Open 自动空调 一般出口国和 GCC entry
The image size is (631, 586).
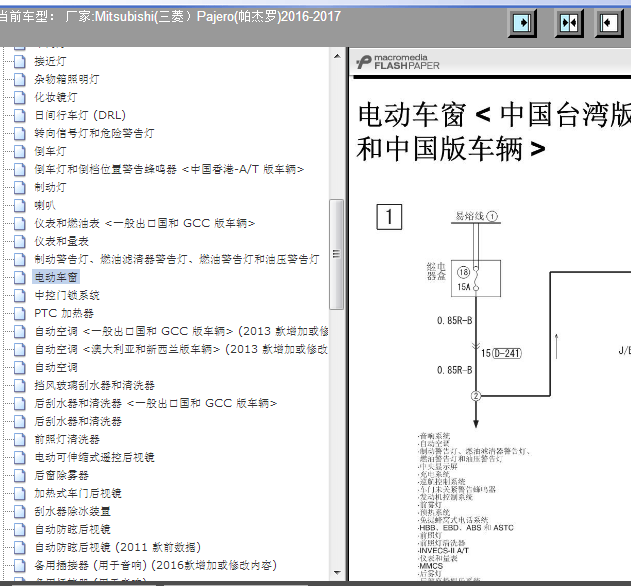pyautogui.click(x=181, y=331)
